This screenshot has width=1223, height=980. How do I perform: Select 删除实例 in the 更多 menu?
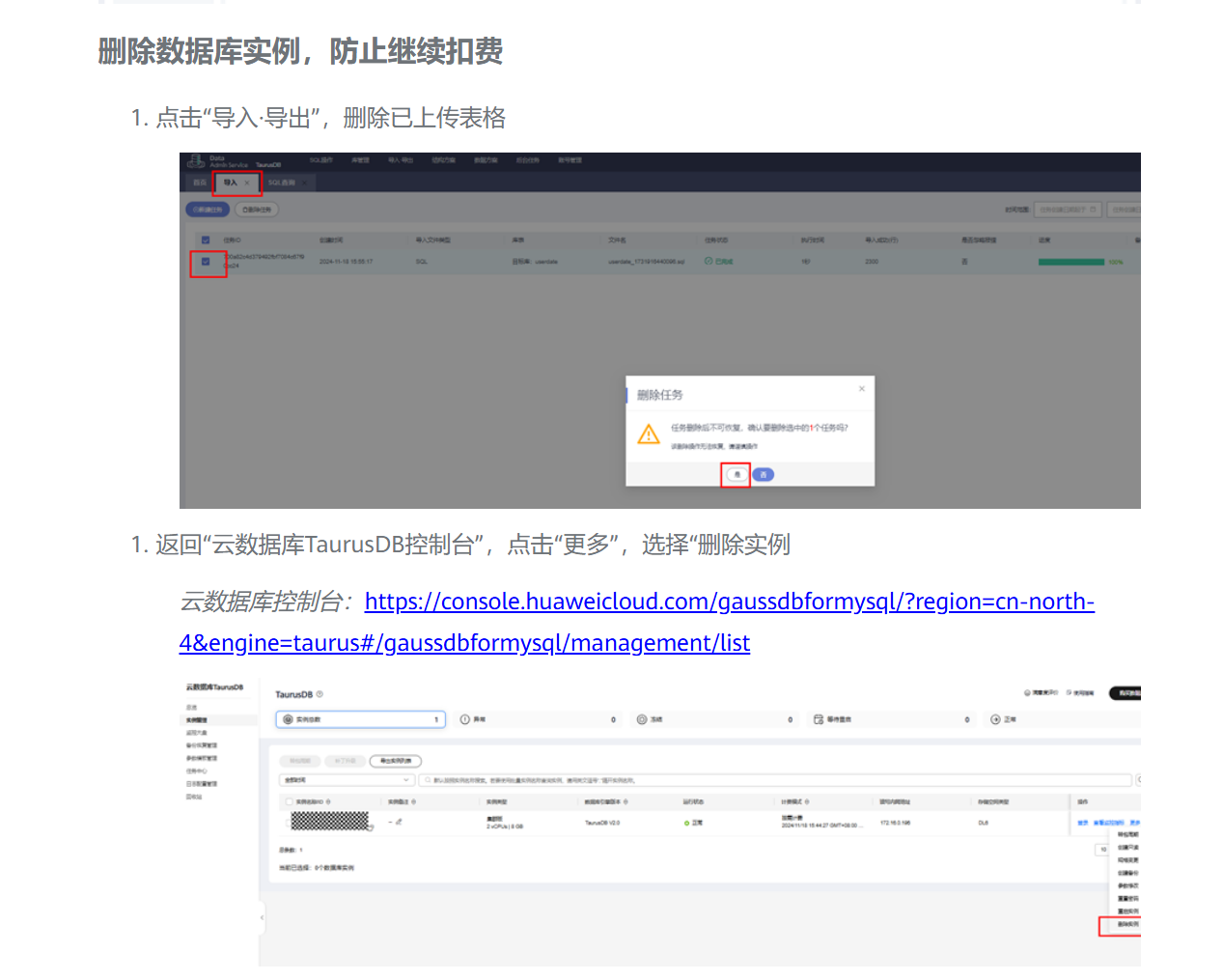[1127, 924]
